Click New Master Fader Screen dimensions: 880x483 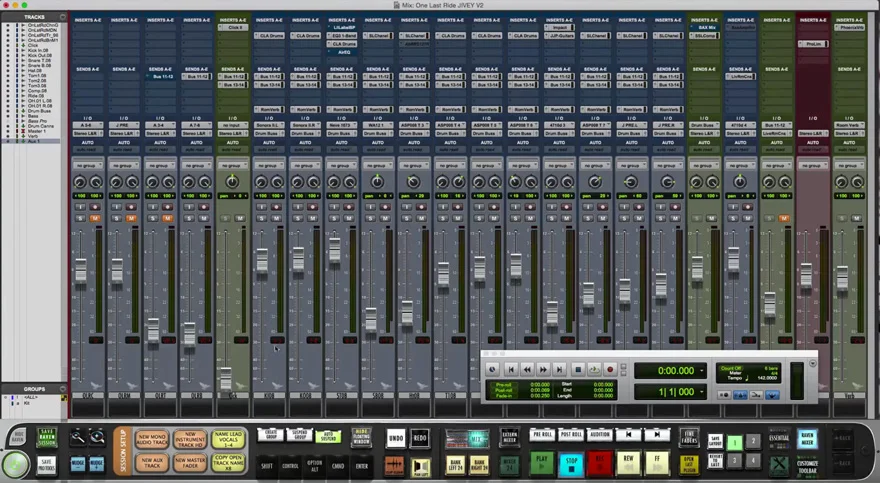pyautogui.click(x=190, y=463)
